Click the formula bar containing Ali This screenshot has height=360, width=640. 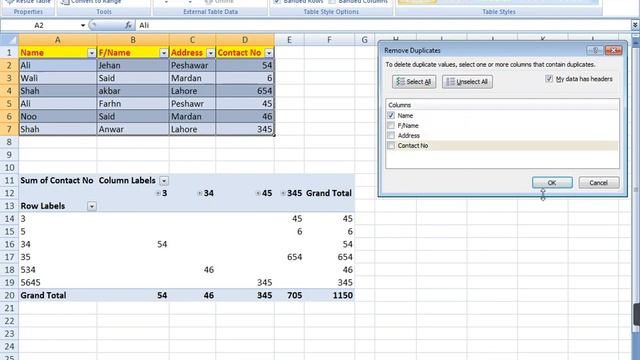click(x=383, y=25)
